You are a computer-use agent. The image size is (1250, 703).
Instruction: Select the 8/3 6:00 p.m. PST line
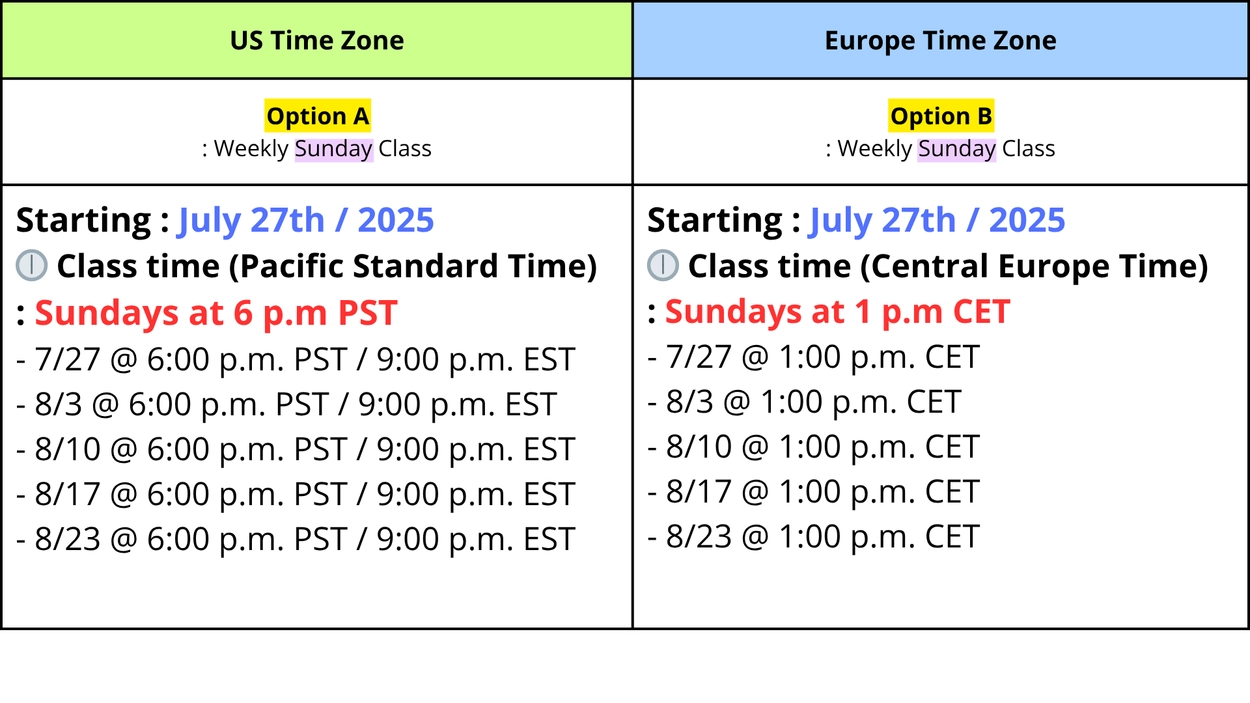click(x=287, y=405)
